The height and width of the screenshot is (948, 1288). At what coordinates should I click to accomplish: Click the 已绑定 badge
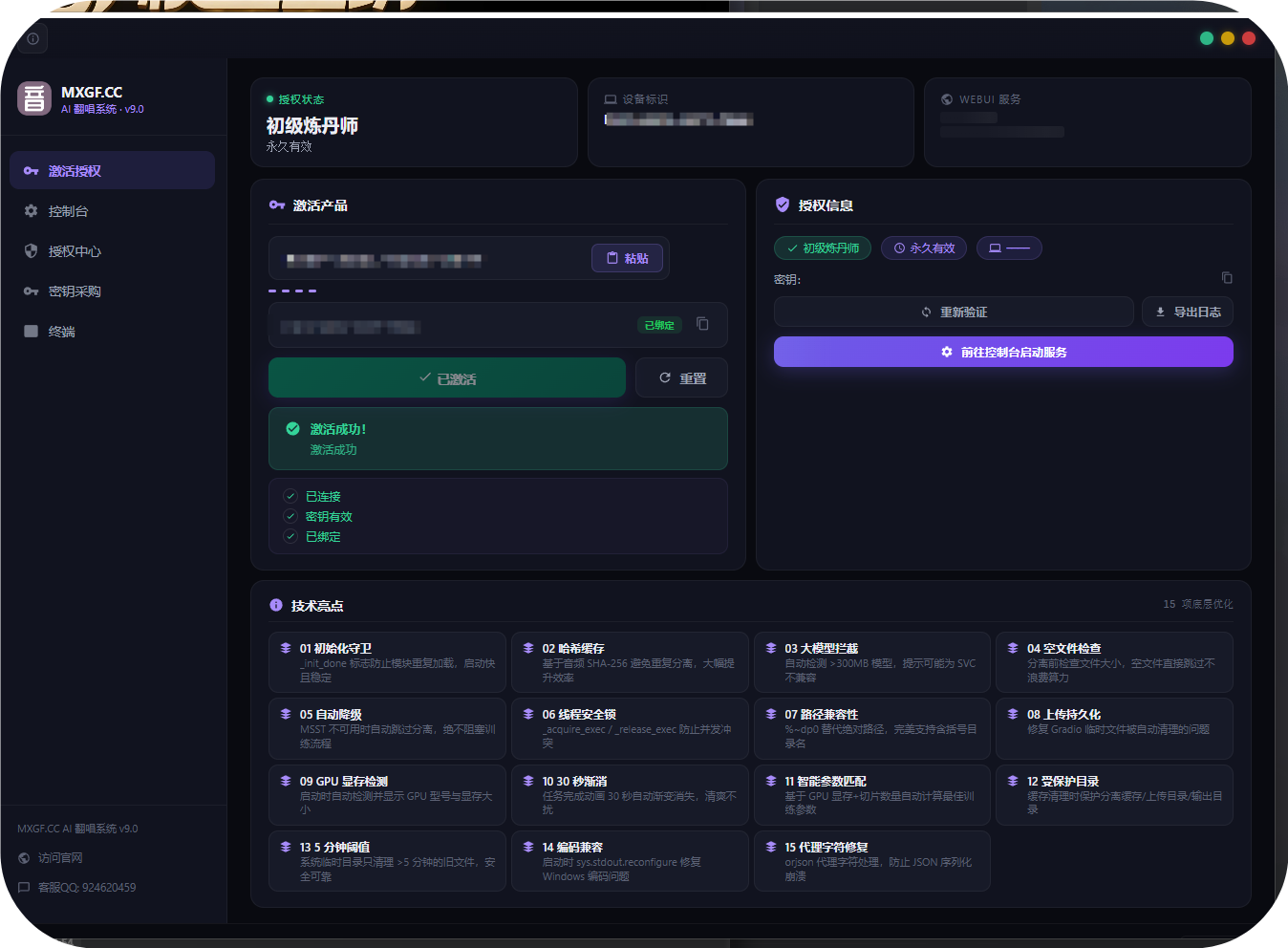pyautogui.click(x=659, y=325)
